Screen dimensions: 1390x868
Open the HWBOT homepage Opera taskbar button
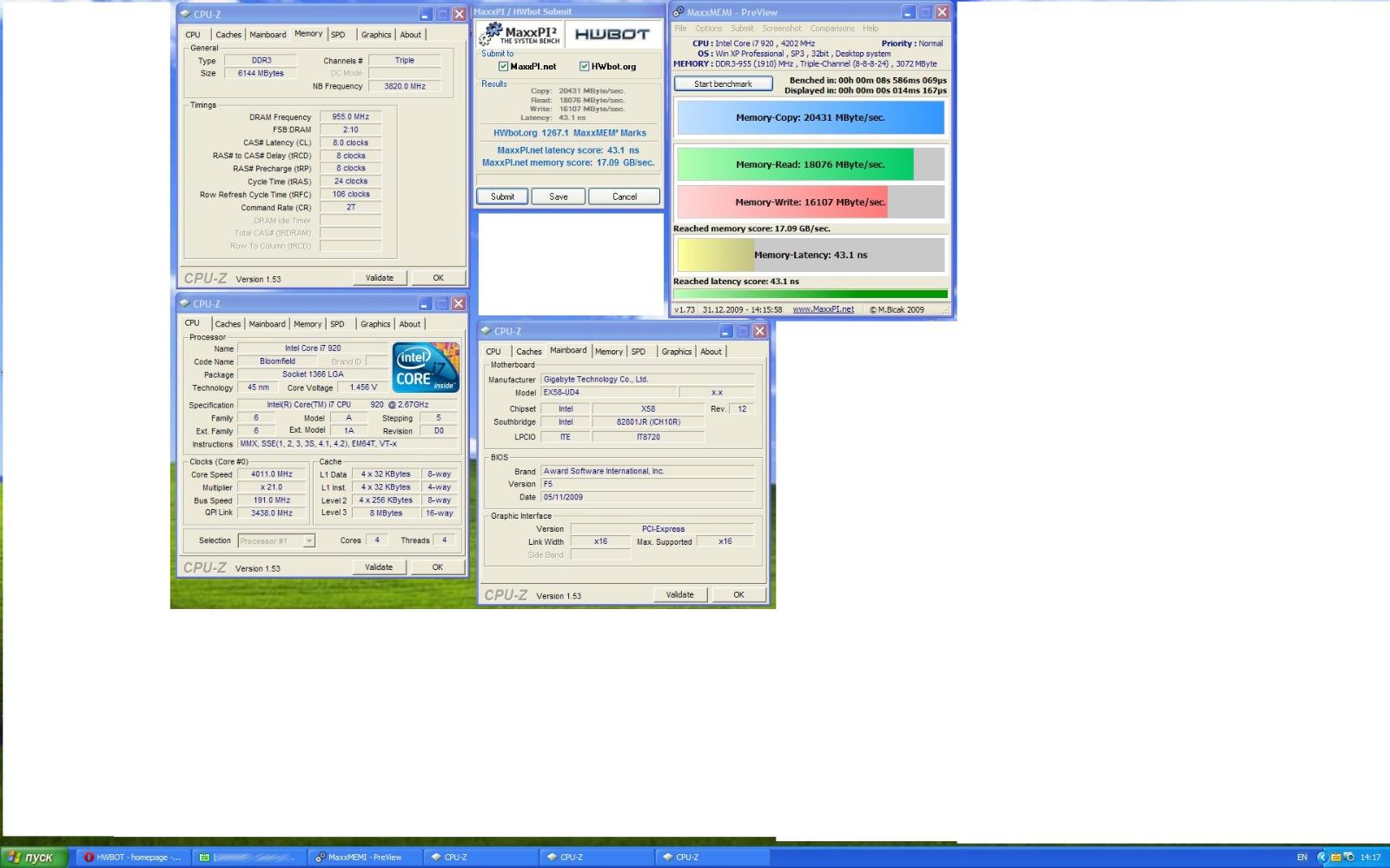point(132,857)
